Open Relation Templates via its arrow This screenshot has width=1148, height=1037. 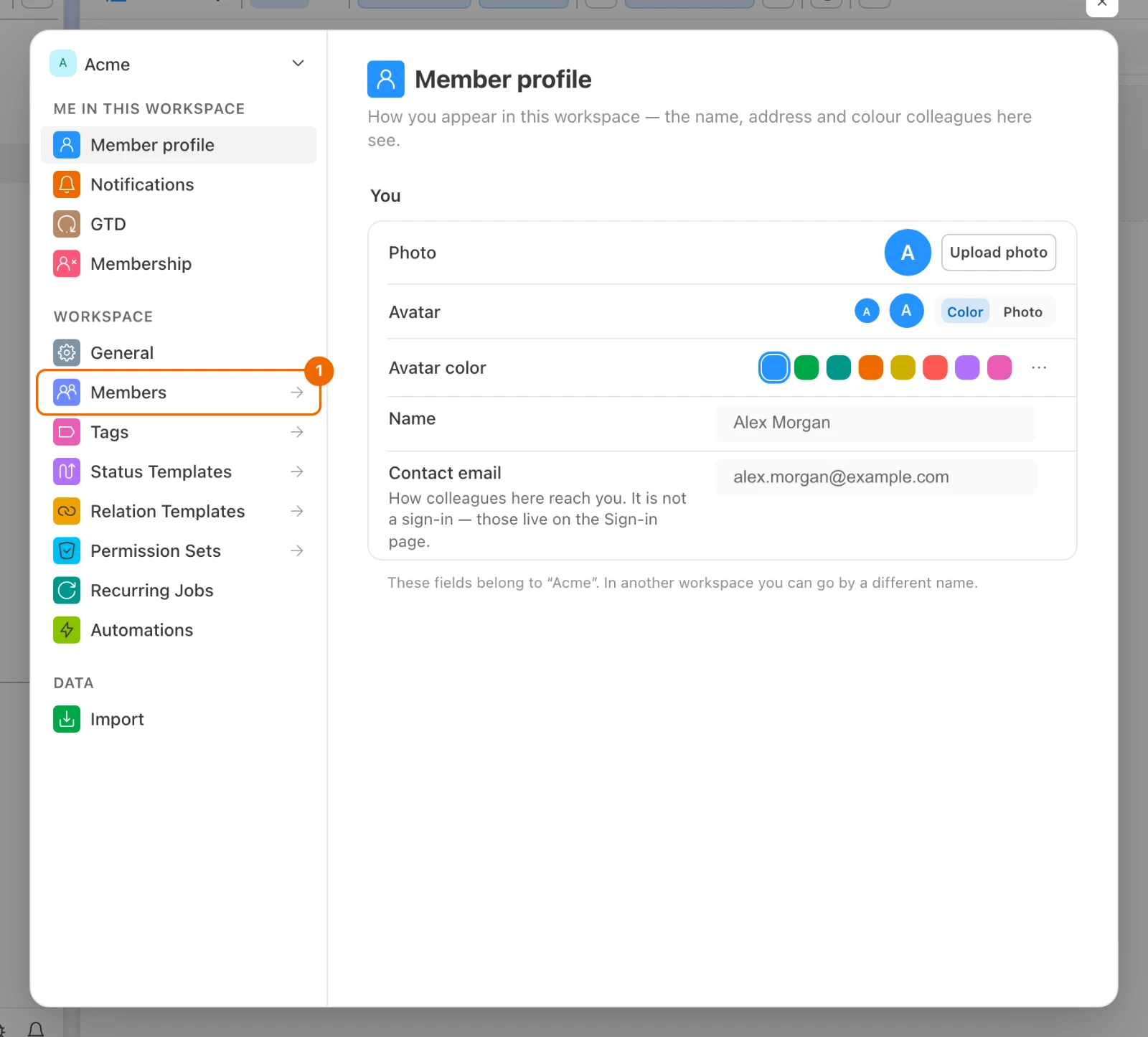(297, 511)
